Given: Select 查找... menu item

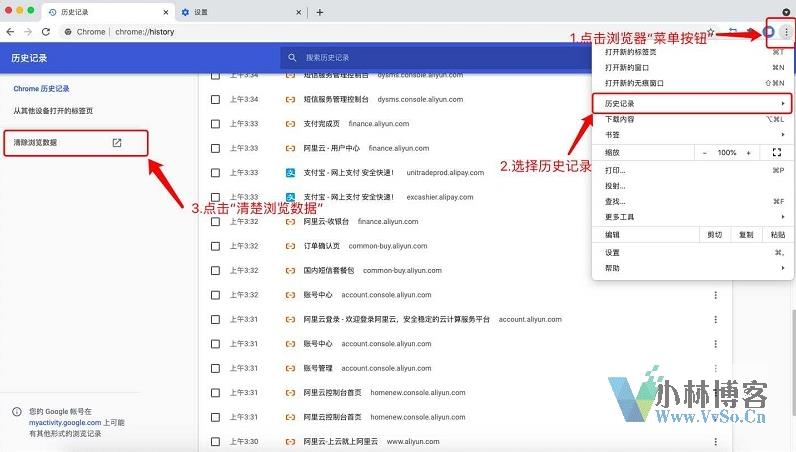Looking at the screenshot, I should (x=693, y=202).
